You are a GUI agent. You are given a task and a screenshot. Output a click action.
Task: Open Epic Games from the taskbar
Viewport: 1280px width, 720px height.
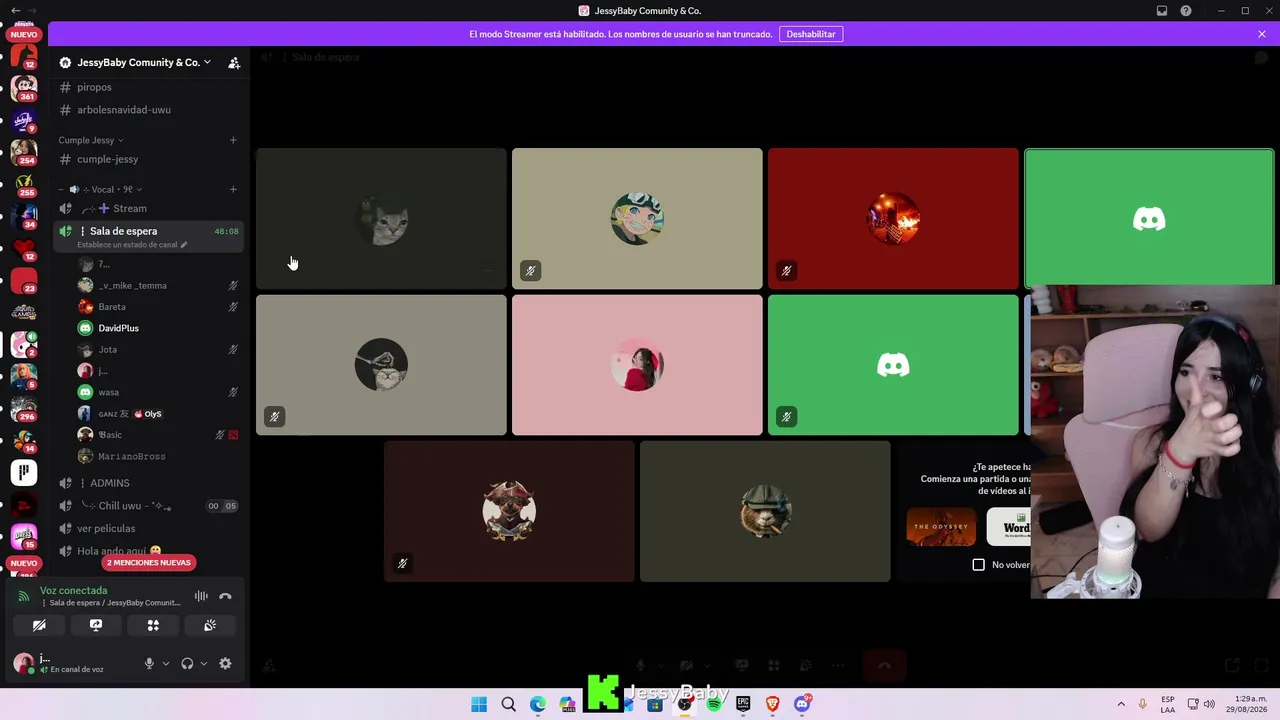[x=743, y=704]
